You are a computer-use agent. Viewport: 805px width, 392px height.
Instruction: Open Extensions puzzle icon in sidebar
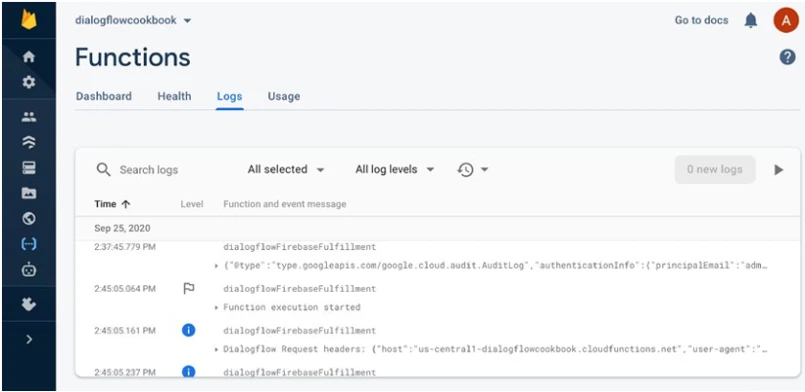click(29, 304)
